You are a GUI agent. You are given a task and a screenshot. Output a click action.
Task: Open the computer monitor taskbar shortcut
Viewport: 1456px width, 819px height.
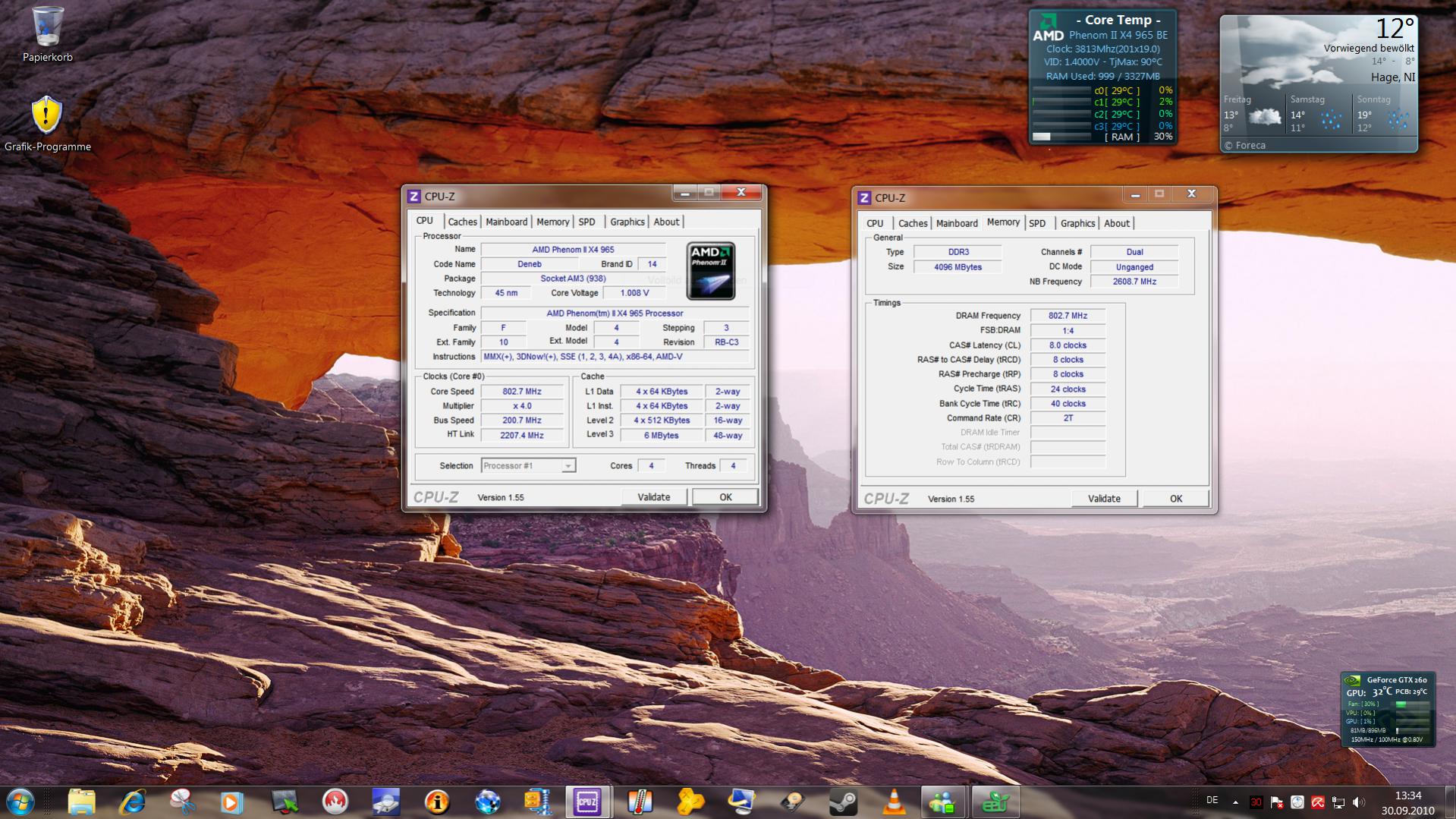(741, 802)
